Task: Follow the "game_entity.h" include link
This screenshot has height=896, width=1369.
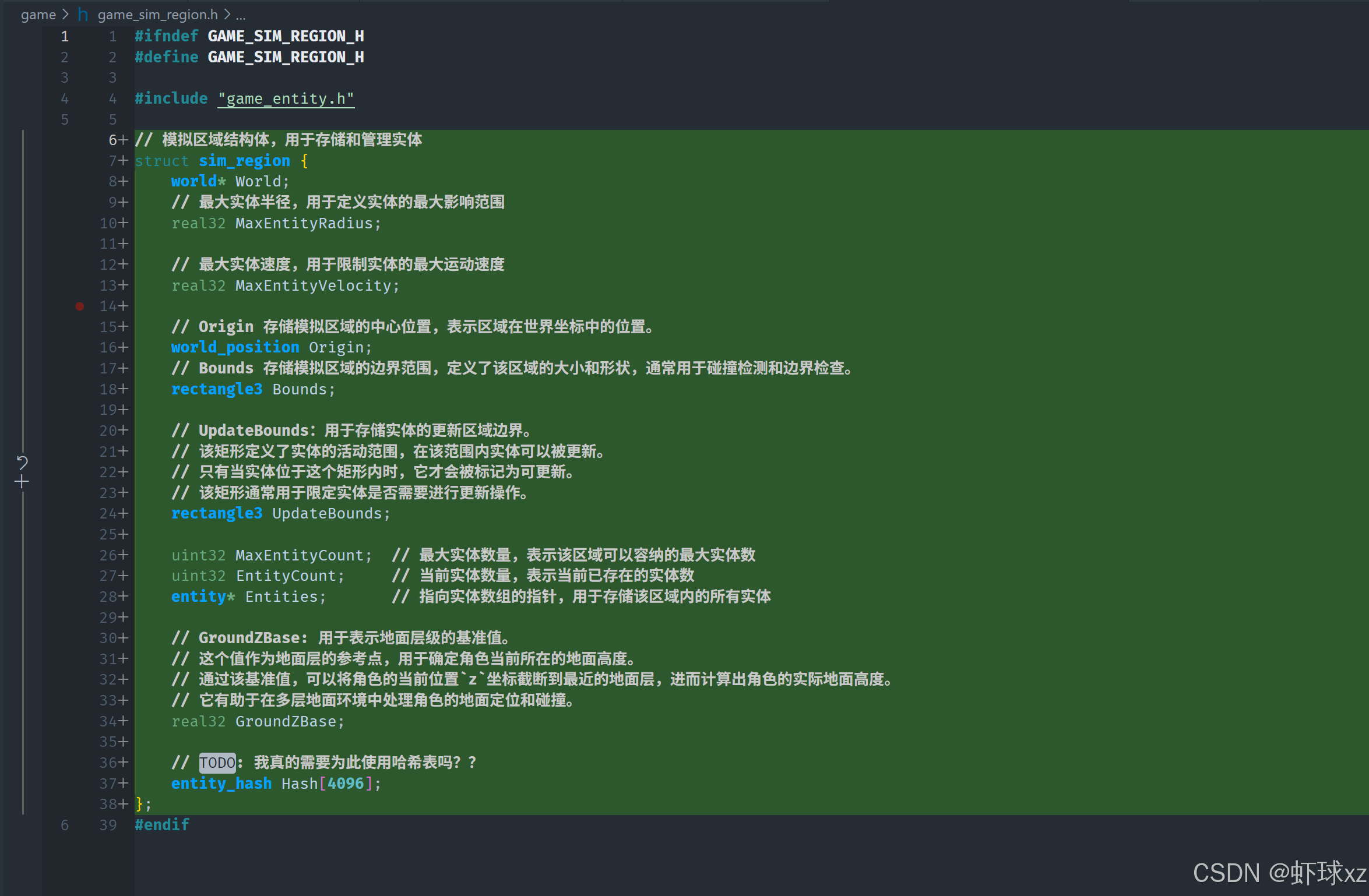Action: 286,98
